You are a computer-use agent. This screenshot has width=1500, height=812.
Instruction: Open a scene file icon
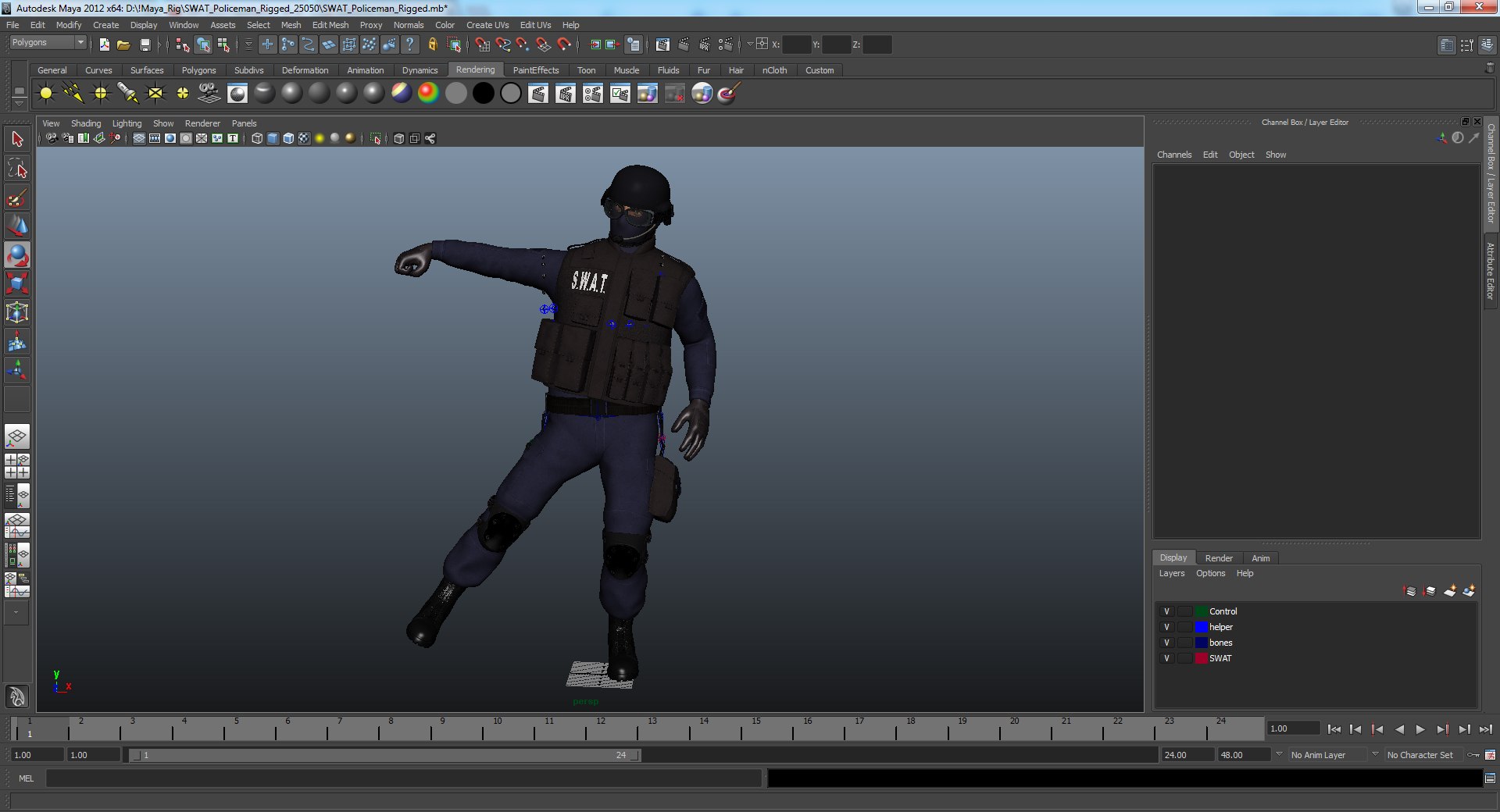pos(123,45)
